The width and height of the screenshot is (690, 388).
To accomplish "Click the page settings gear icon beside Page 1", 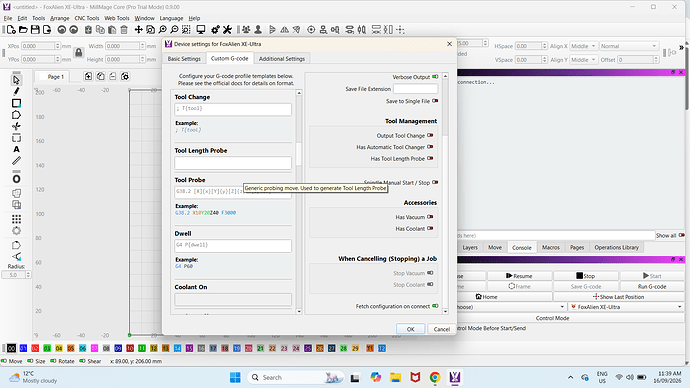I will coord(125,77).
